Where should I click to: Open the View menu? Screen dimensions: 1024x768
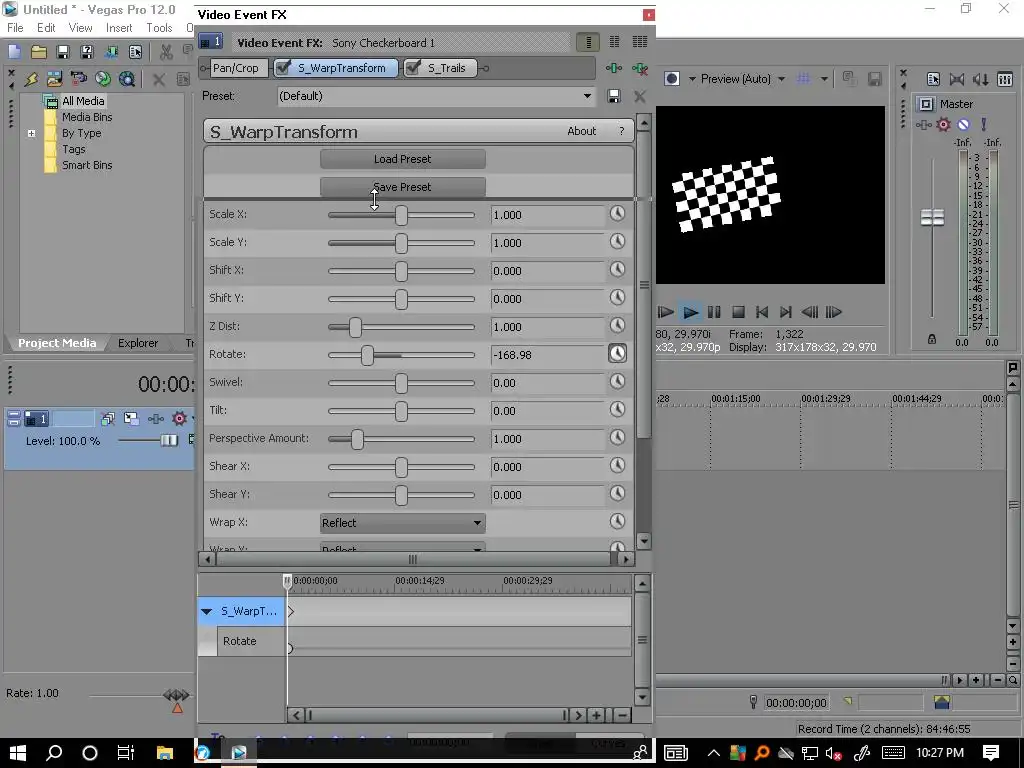[80, 28]
